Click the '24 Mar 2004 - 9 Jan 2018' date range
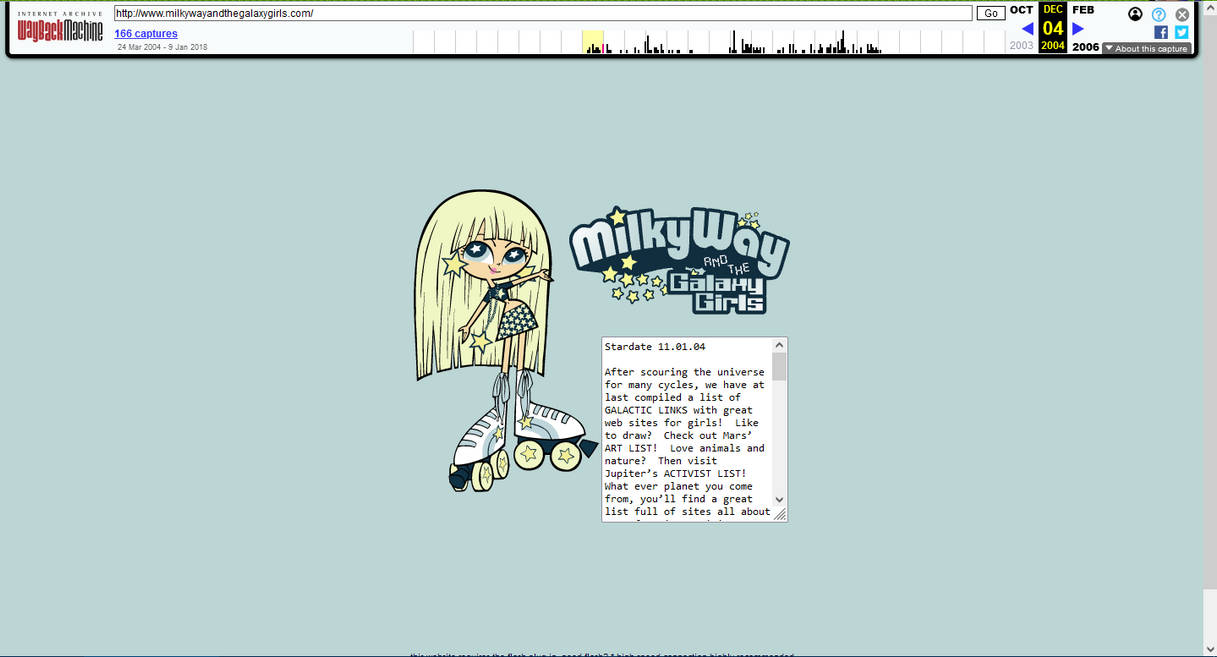The width and height of the screenshot is (1217, 657). (162, 47)
